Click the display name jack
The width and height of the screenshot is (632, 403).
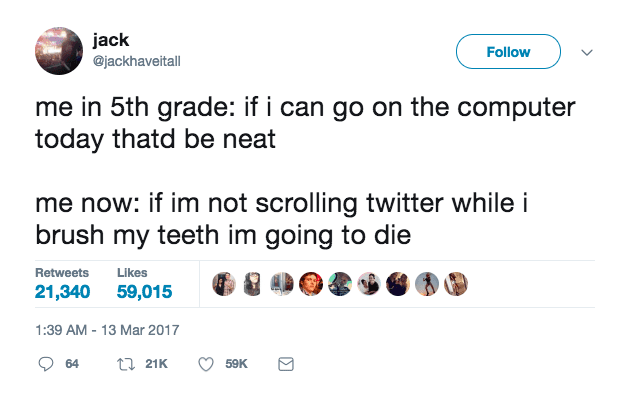coord(110,41)
